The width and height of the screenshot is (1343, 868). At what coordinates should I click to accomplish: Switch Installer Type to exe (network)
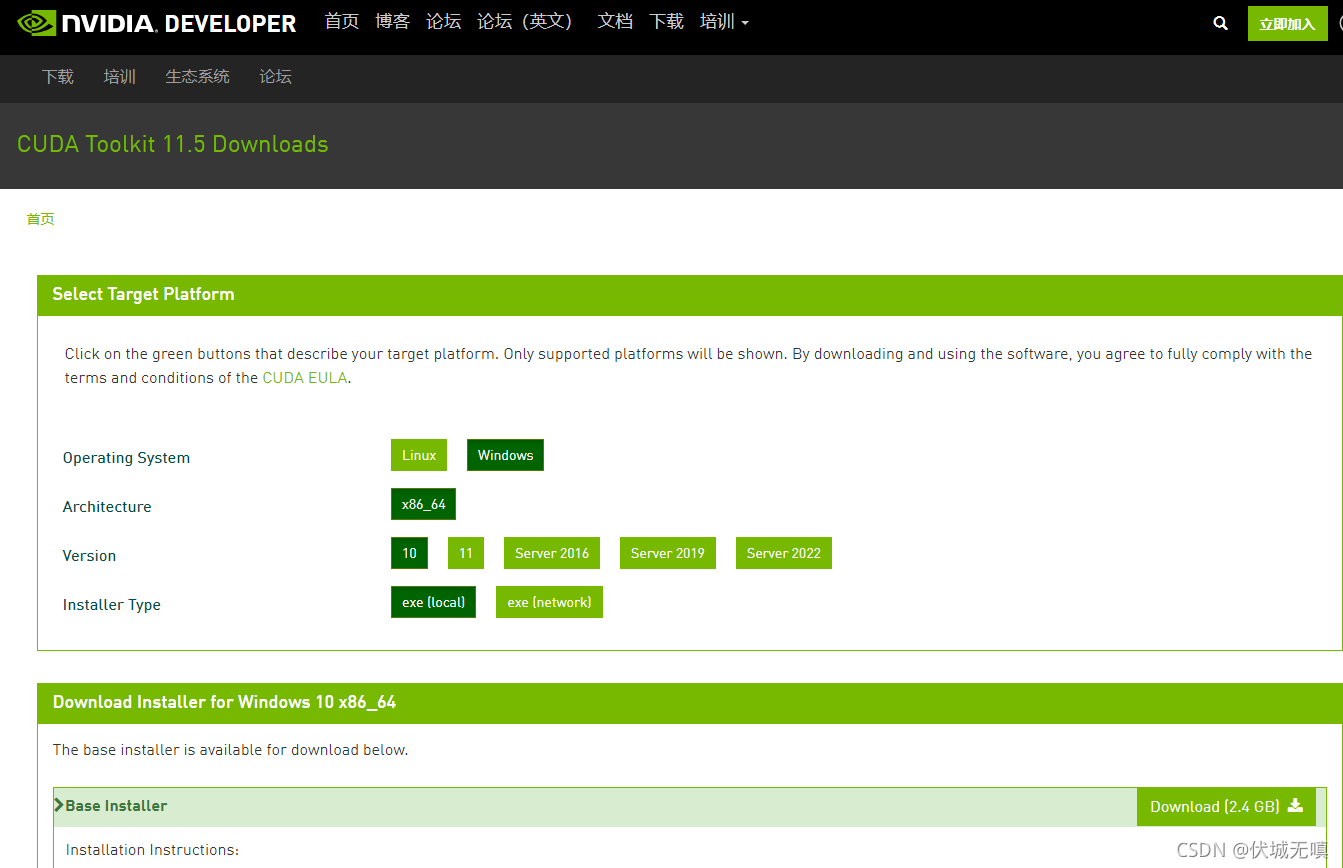pyautogui.click(x=549, y=601)
